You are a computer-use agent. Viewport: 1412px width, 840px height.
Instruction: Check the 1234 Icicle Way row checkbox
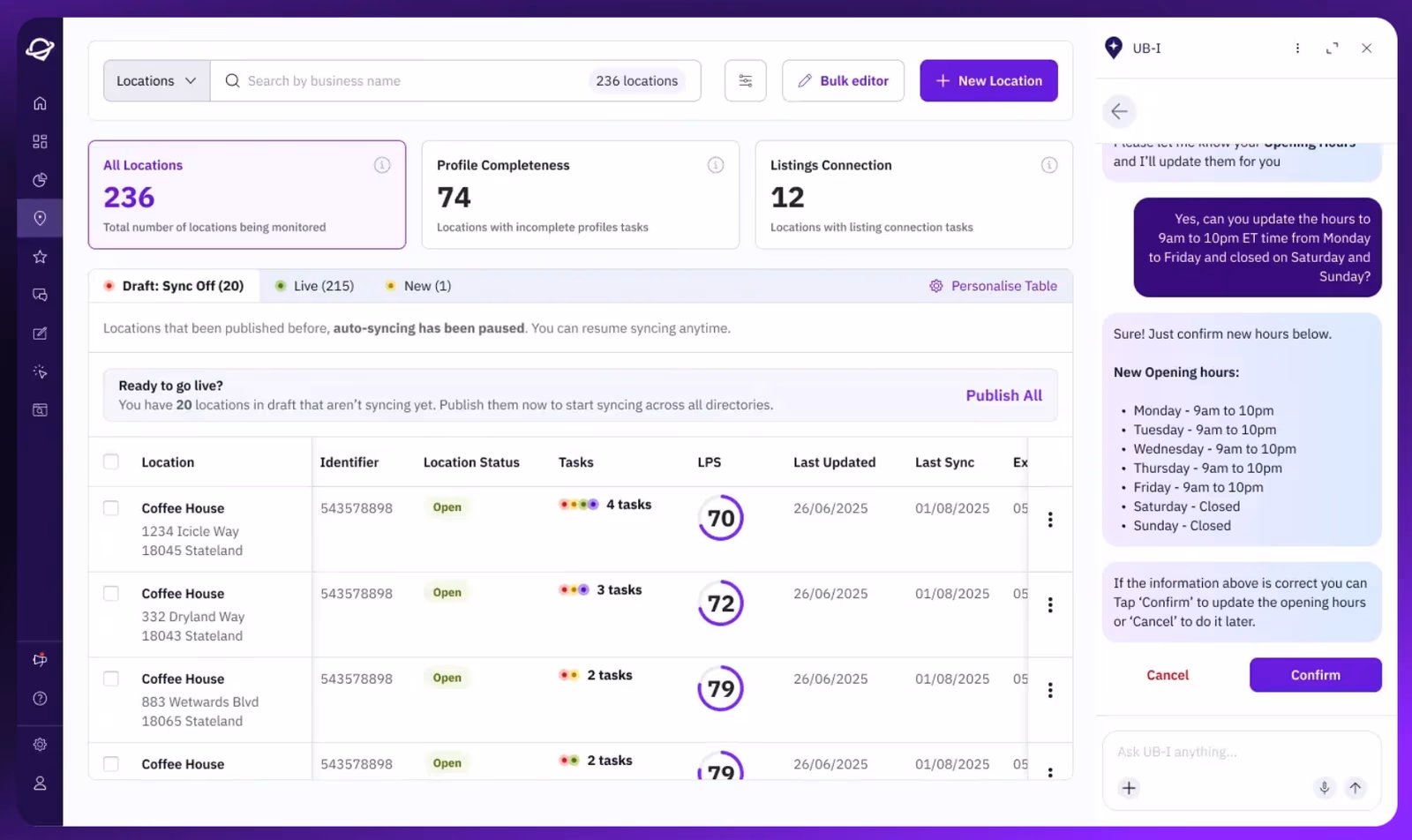point(111,508)
